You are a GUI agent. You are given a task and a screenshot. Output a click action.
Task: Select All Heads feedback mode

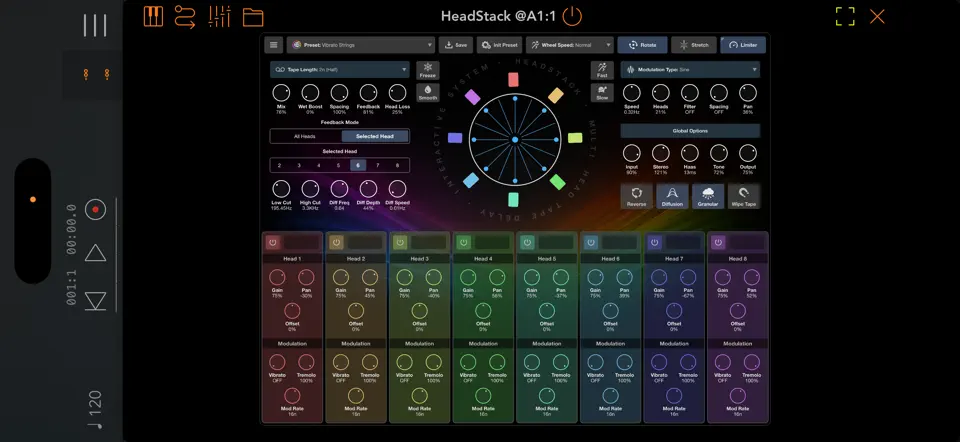(x=305, y=136)
